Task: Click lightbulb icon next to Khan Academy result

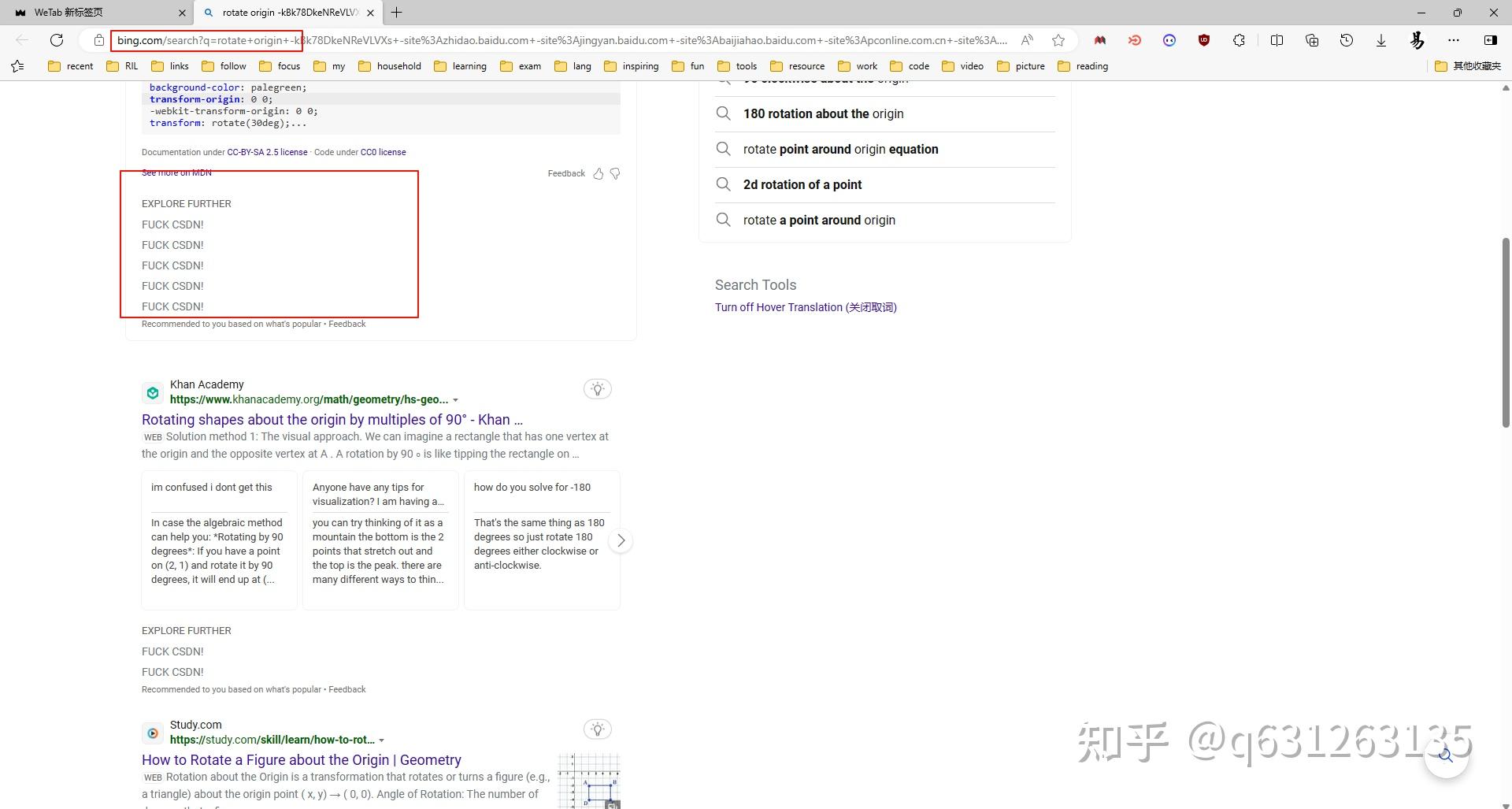Action: (x=598, y=388)
